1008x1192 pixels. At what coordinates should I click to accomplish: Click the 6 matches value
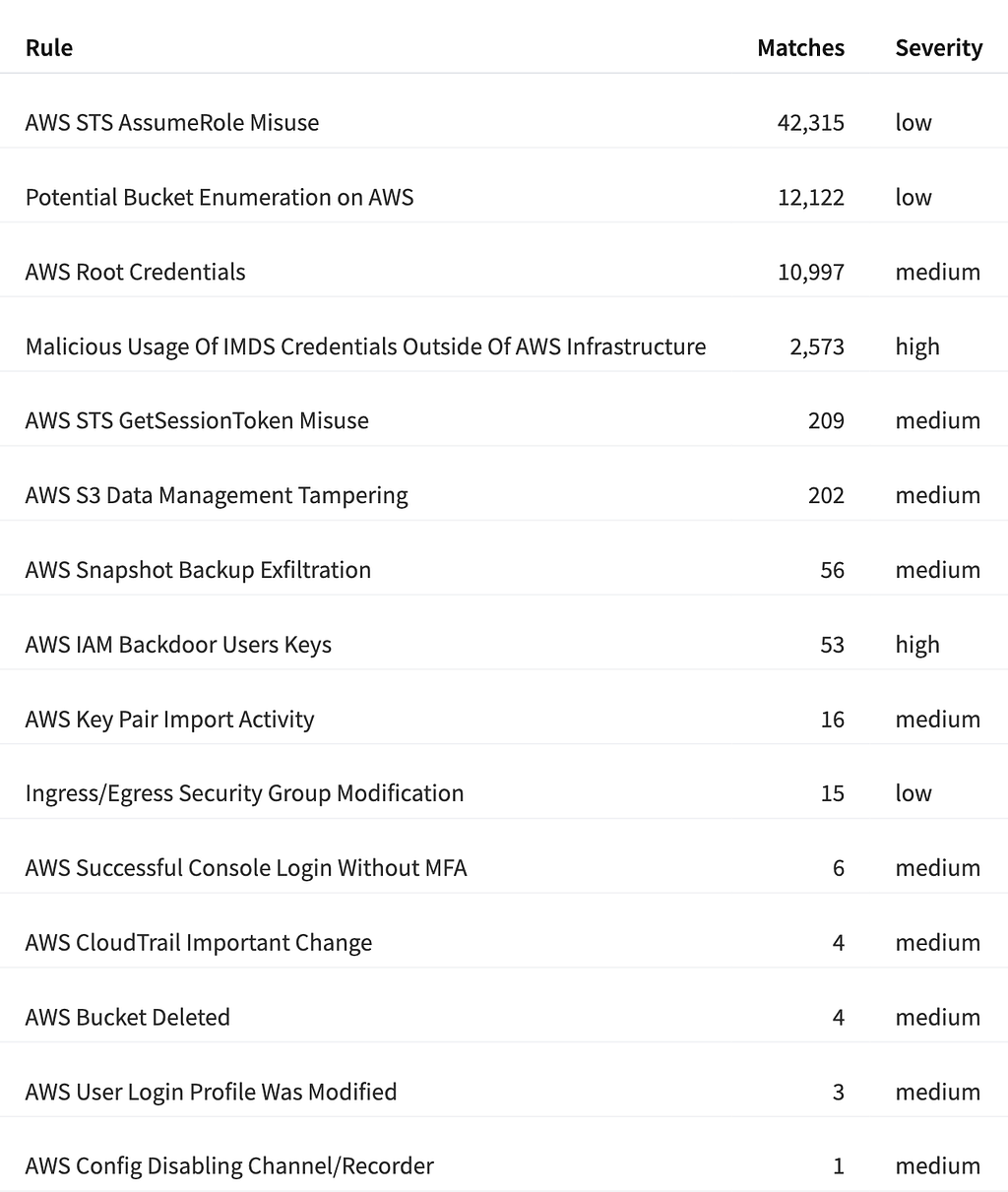pos(839,868)
